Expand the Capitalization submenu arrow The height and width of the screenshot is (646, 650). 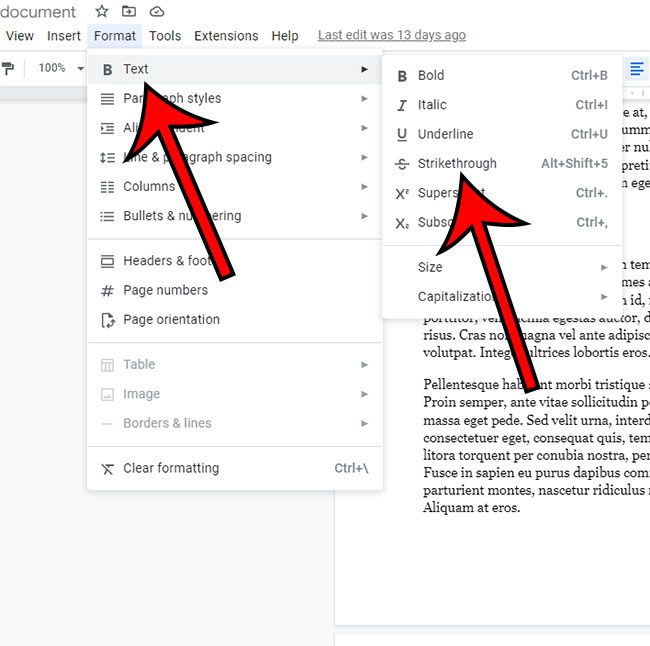(604, 297)
